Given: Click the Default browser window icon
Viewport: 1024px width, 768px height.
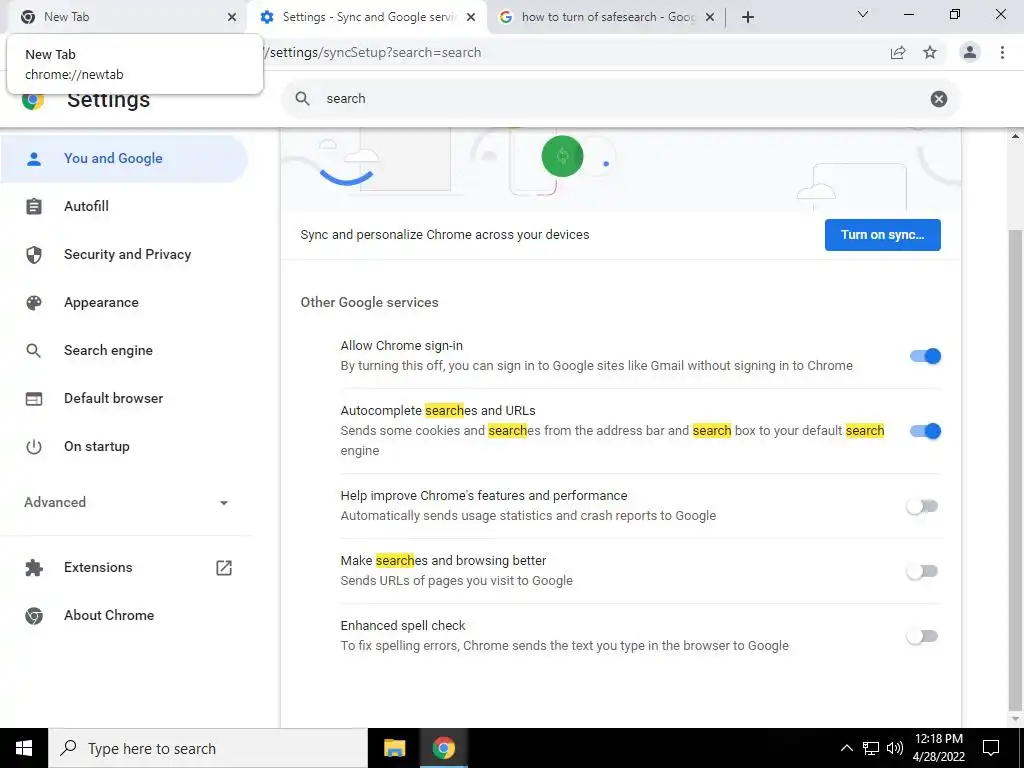Looking at the screenshot, I should pyautogui.click(x=34, y=398).
